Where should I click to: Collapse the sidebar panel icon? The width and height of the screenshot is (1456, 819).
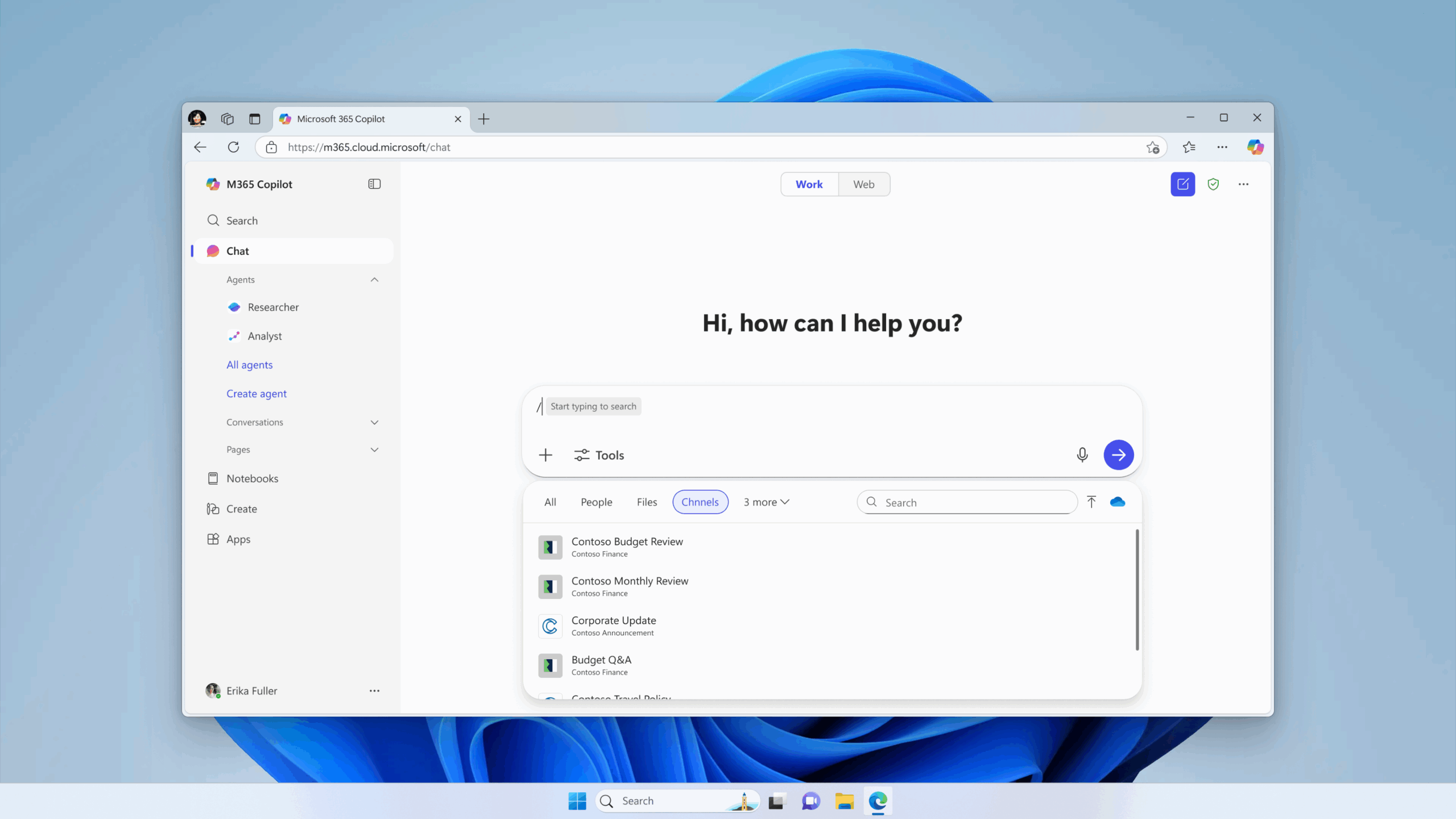tap(374, 184)
